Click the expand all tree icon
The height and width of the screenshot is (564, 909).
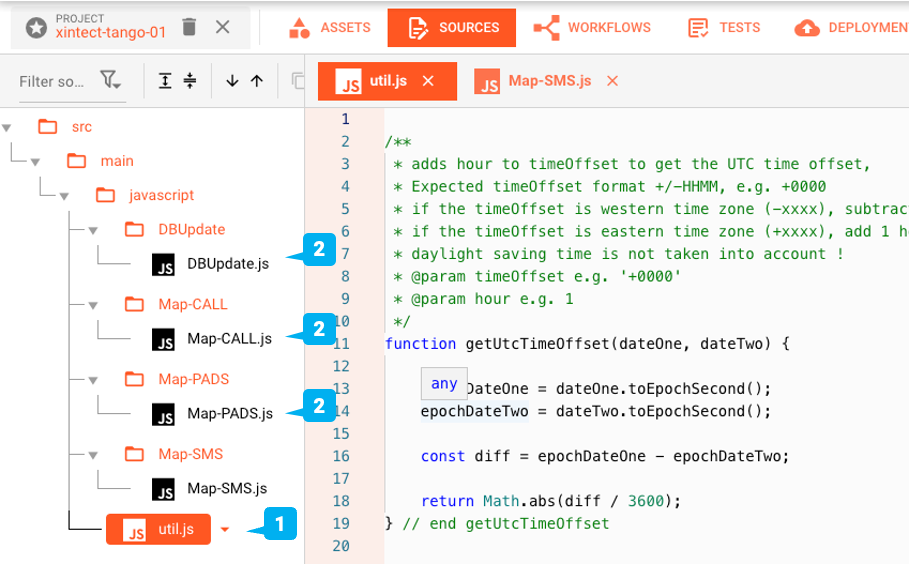click(166, 81)
